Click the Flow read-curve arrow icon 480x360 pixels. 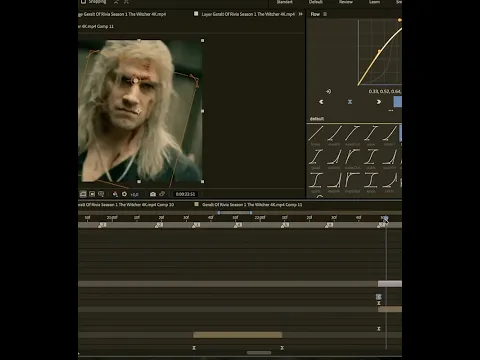pos(328,91)
